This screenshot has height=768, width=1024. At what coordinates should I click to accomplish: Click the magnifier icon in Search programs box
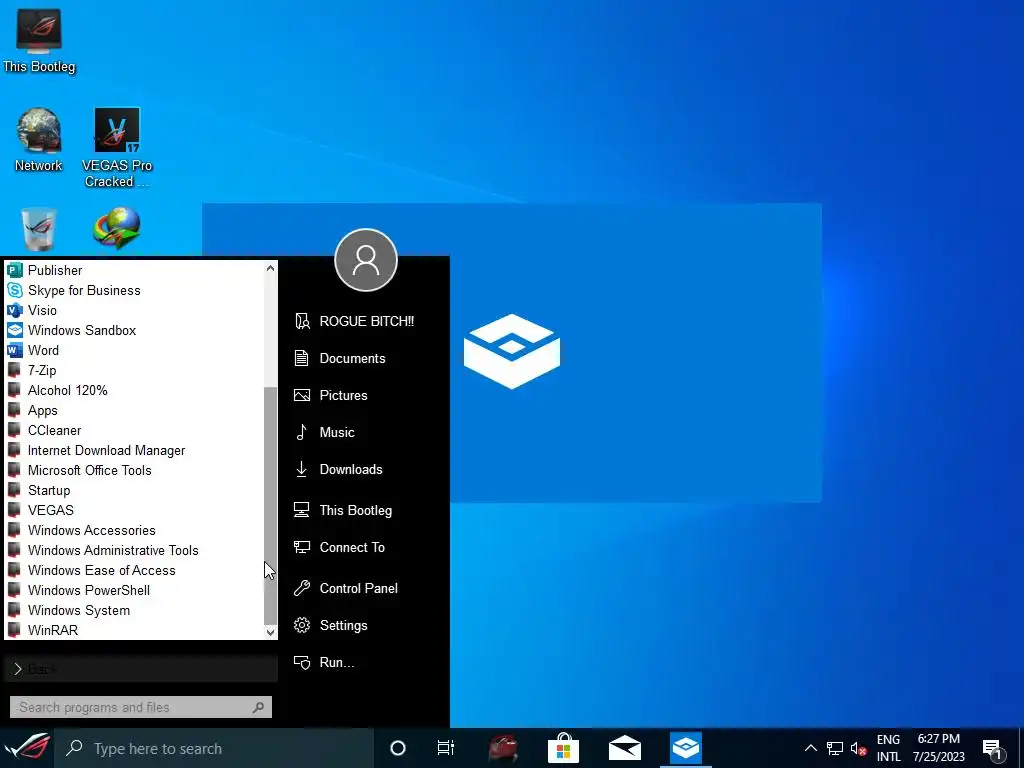pos(259,707)
